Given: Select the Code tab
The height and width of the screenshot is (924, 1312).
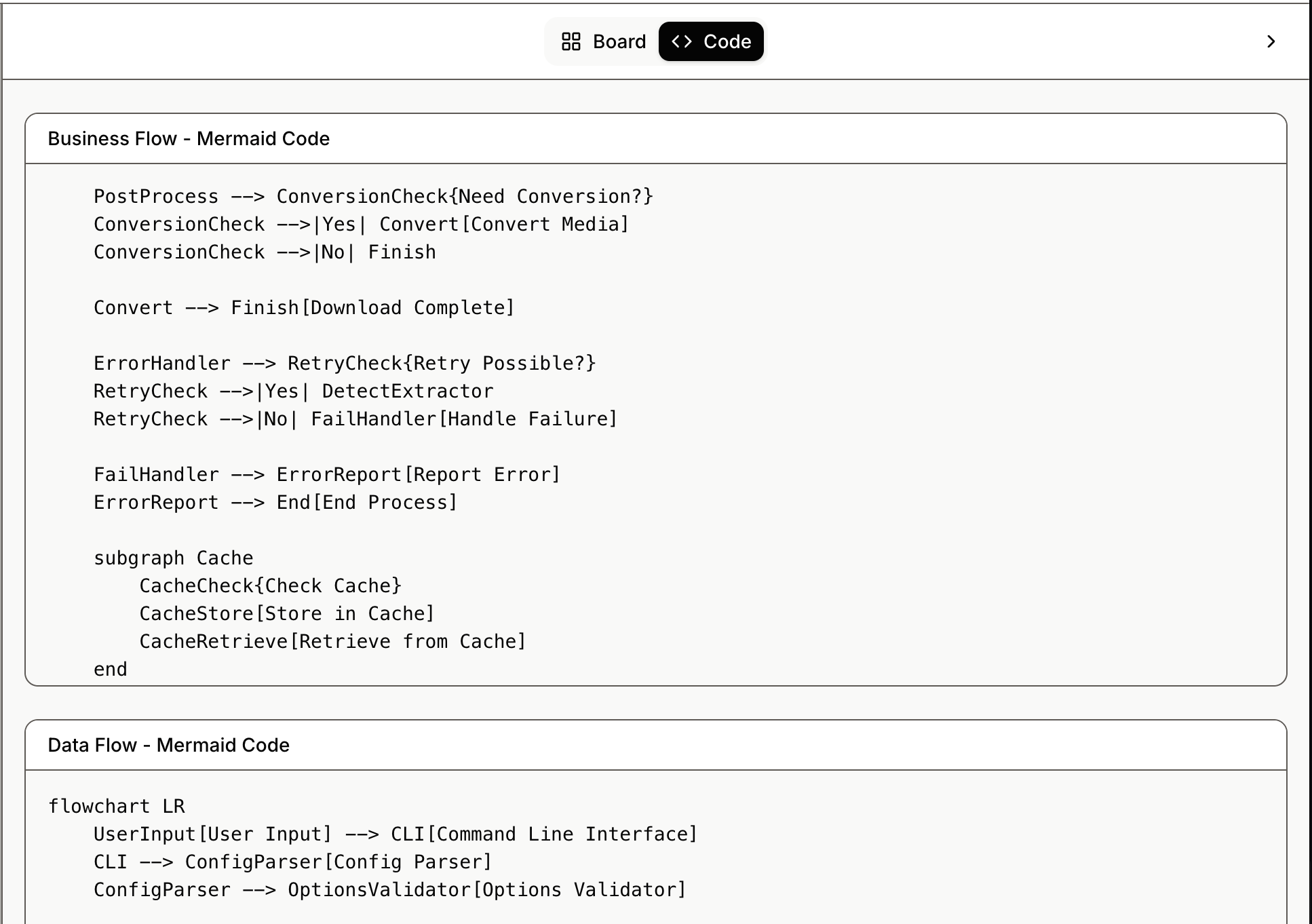Looking at the screenshot, I should pos(711,41).
